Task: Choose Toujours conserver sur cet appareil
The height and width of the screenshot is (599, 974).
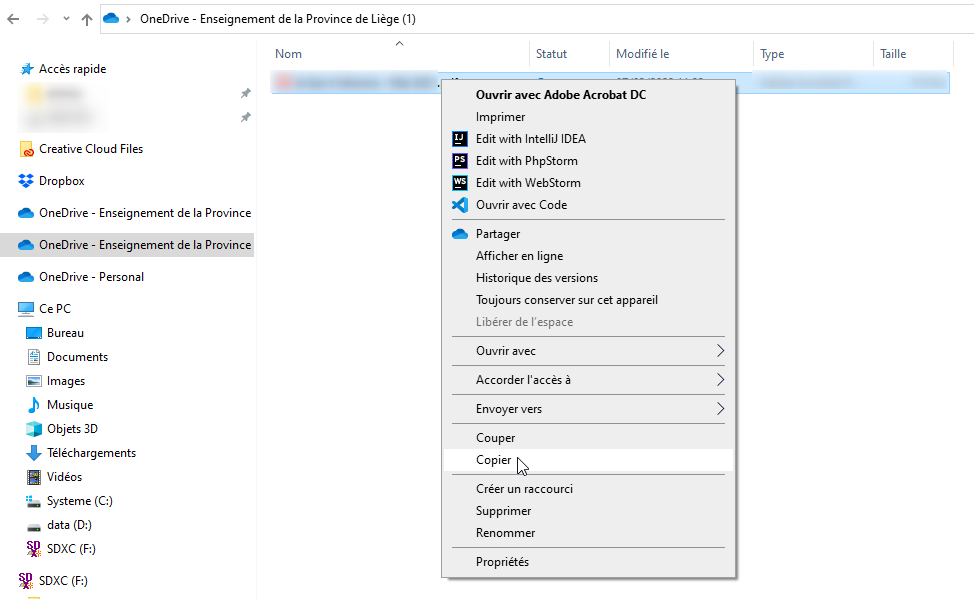Action: pos(567,300)
